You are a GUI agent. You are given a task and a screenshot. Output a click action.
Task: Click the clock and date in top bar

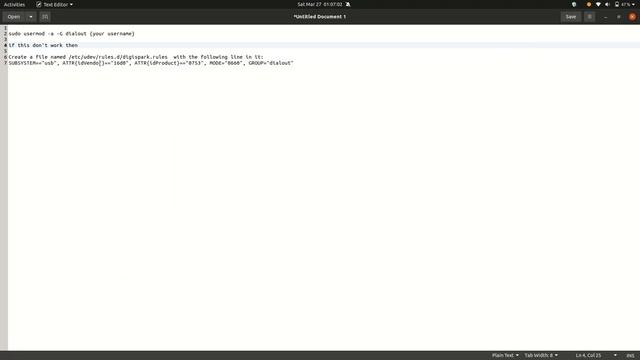(320, 4)
